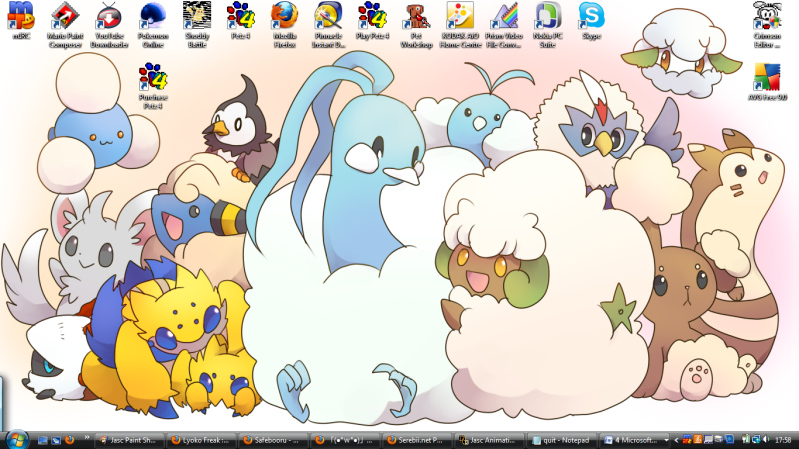Open YouTube Downloader desktop icon

tap(109, 25)
